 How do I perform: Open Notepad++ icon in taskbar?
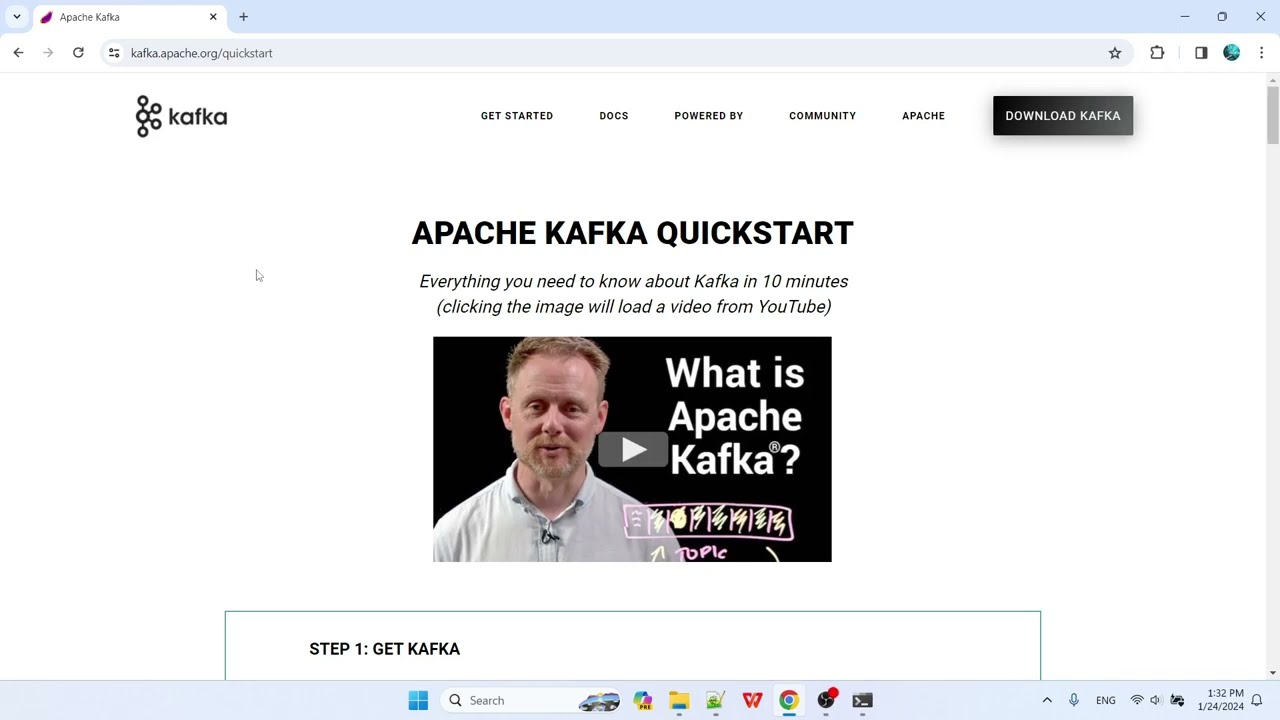(715, 701)
